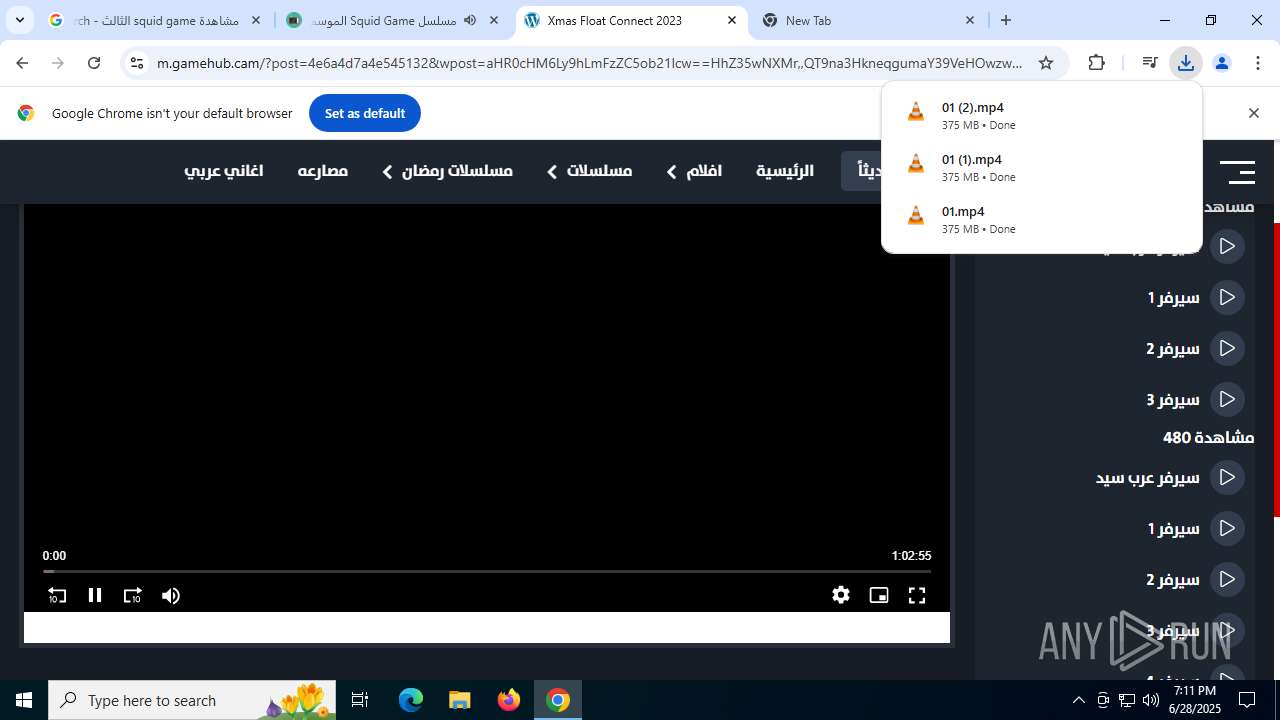
Task: Mute the video player volume
Action: [171, 595]
